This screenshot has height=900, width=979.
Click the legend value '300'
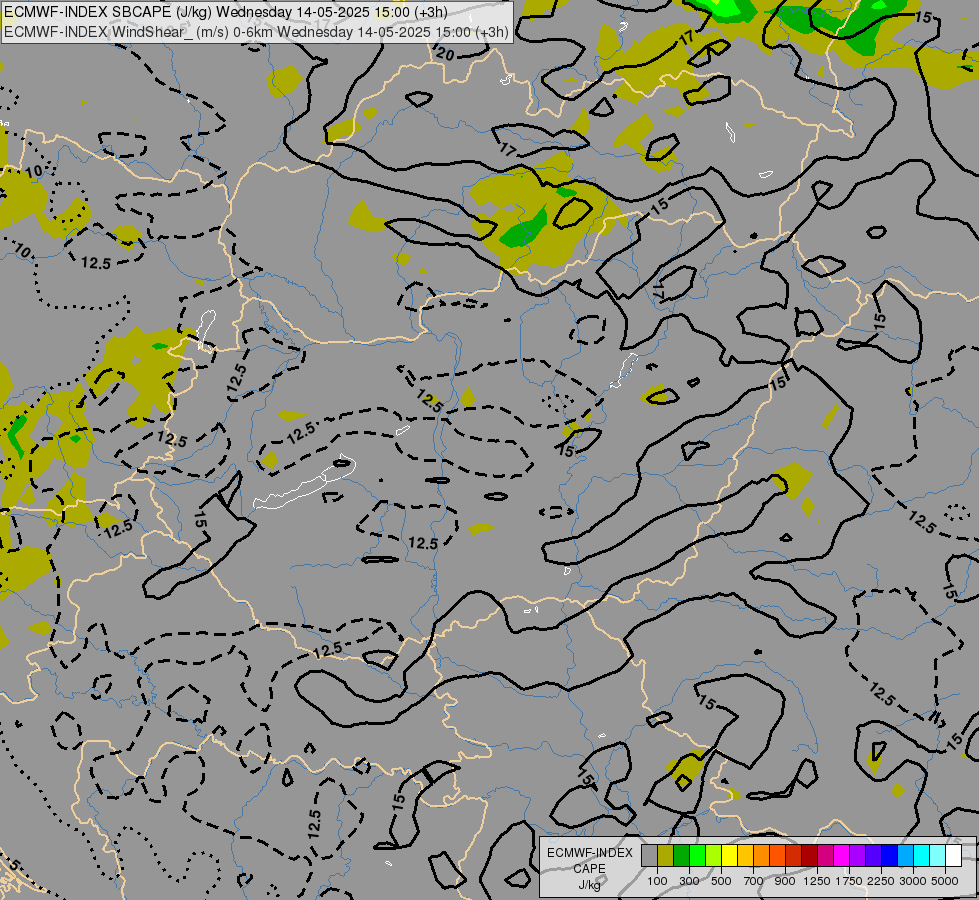click(689, 881)
